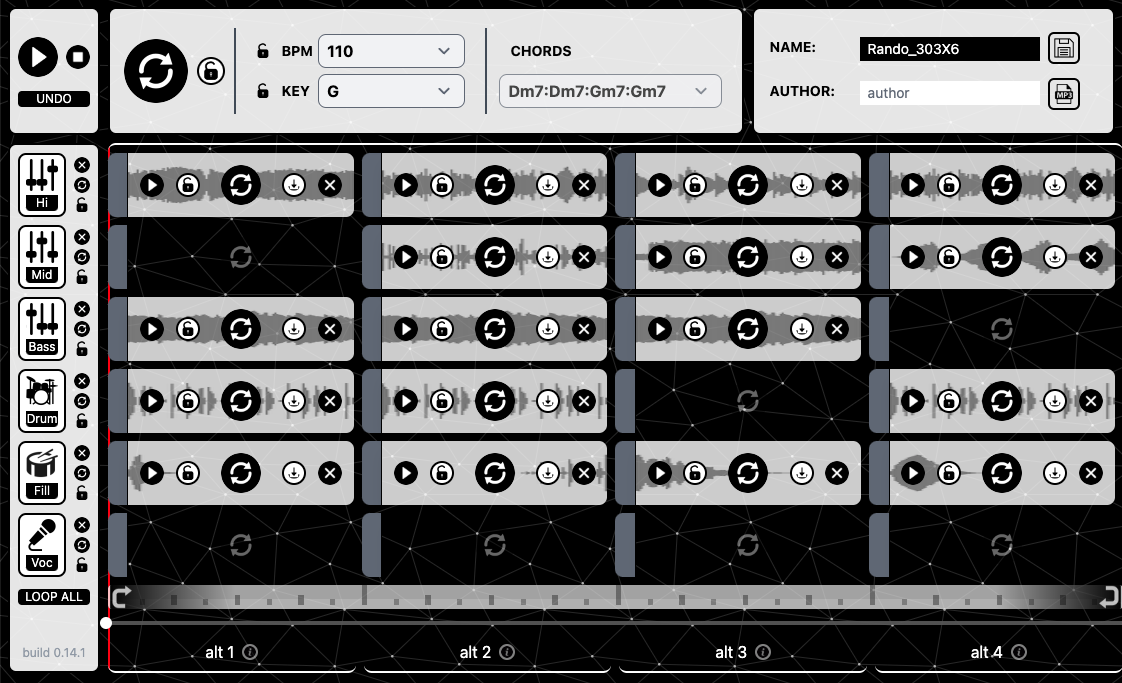Remove the Hi clip in alt 4

click(x=1091, y=185)
